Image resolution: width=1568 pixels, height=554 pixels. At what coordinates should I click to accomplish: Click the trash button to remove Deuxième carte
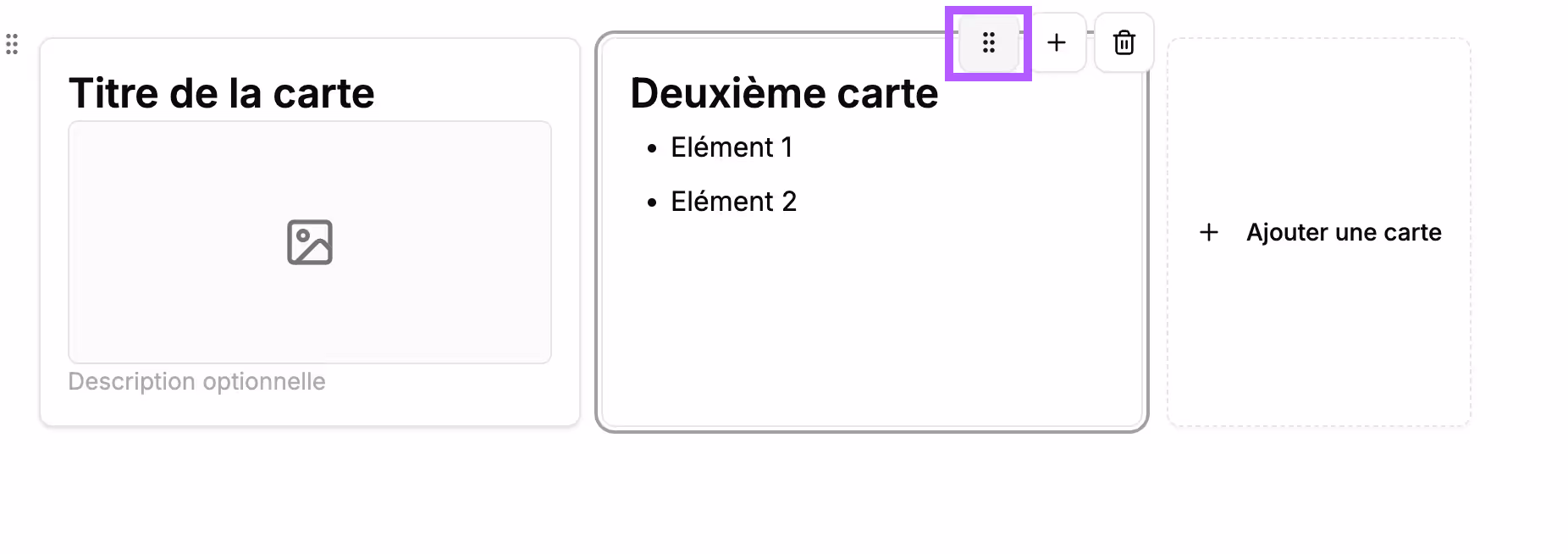[1124, 42]
